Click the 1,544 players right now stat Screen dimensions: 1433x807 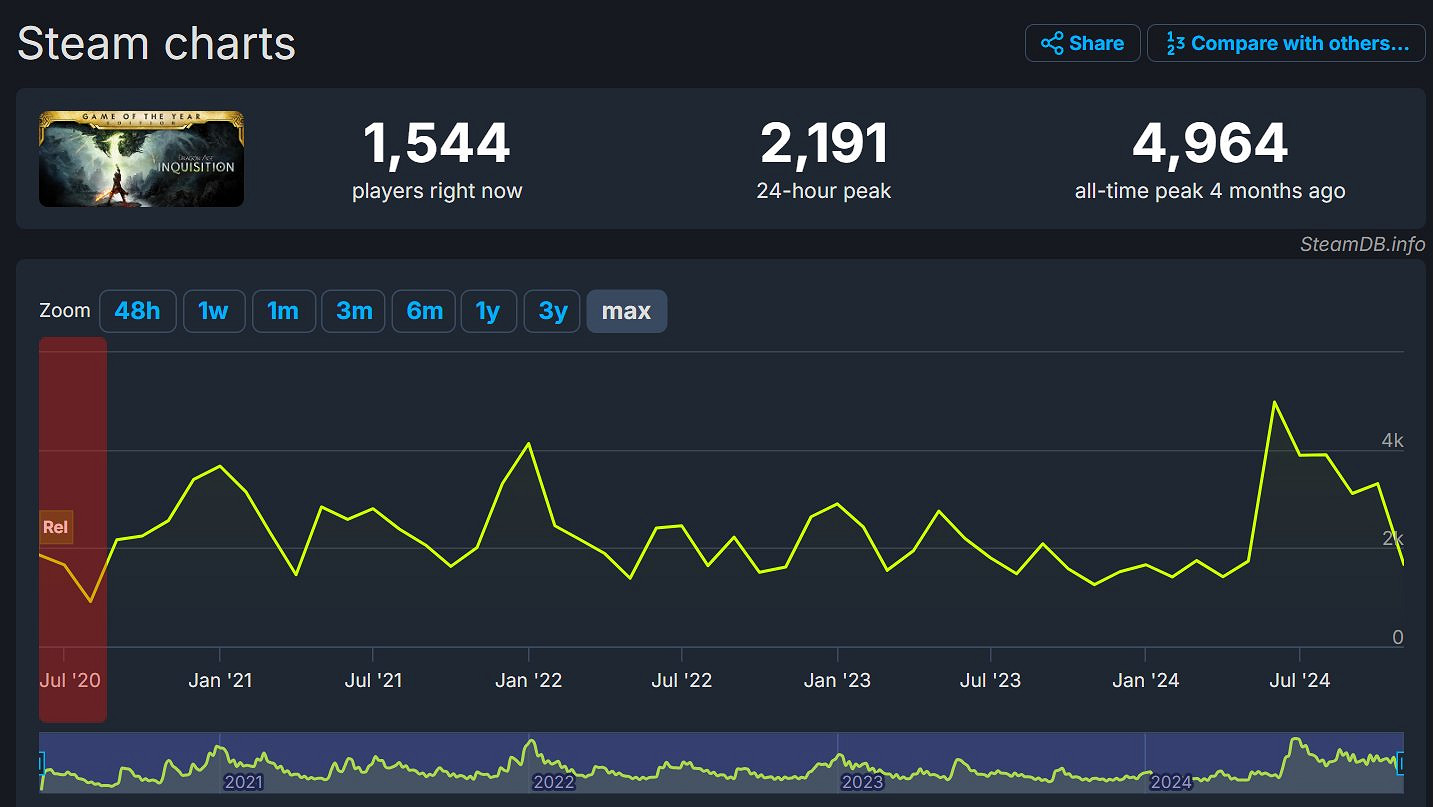tap(436, 144)
